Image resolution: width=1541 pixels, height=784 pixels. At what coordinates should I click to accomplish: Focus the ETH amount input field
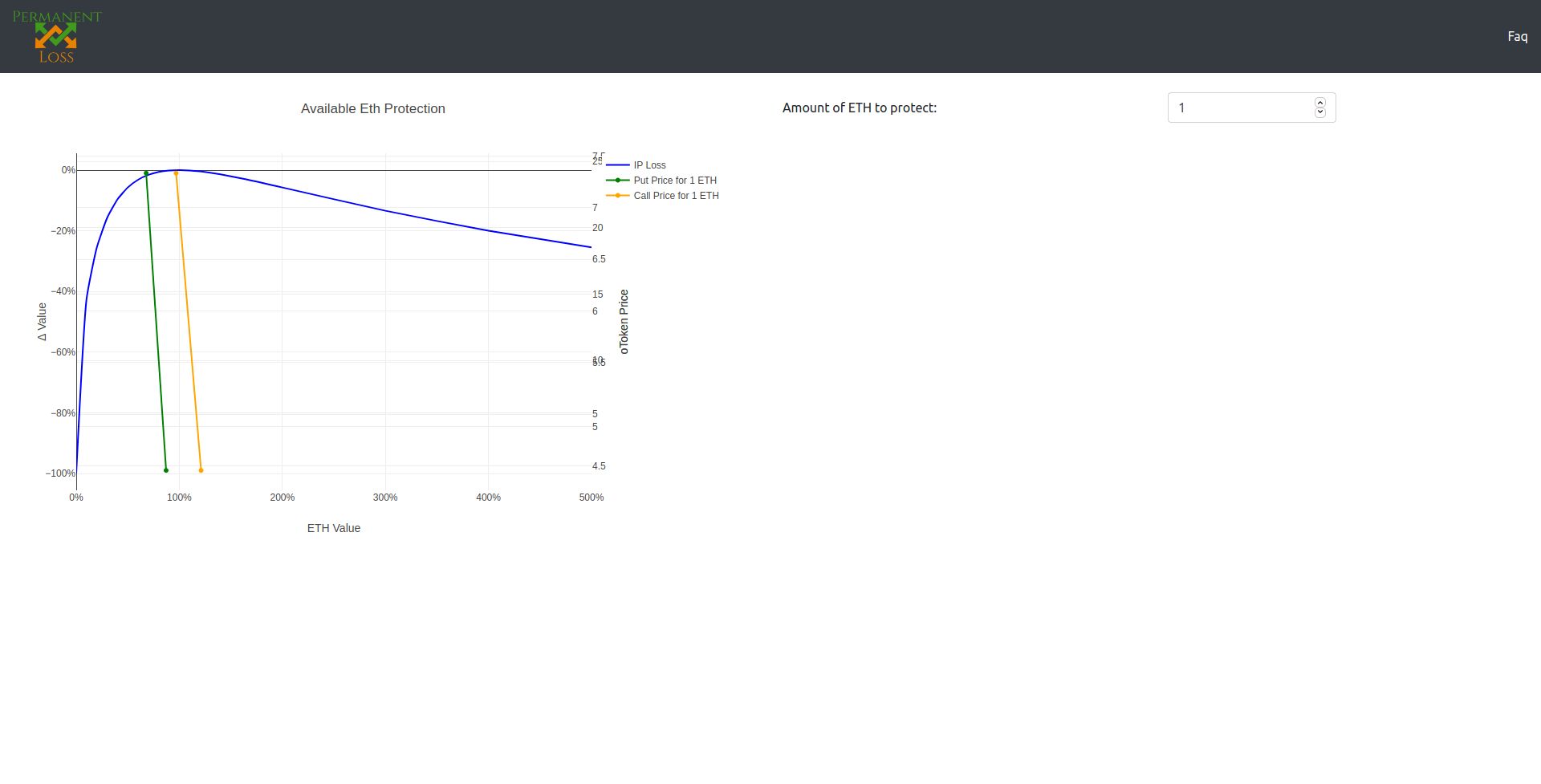pos(1251,108)
